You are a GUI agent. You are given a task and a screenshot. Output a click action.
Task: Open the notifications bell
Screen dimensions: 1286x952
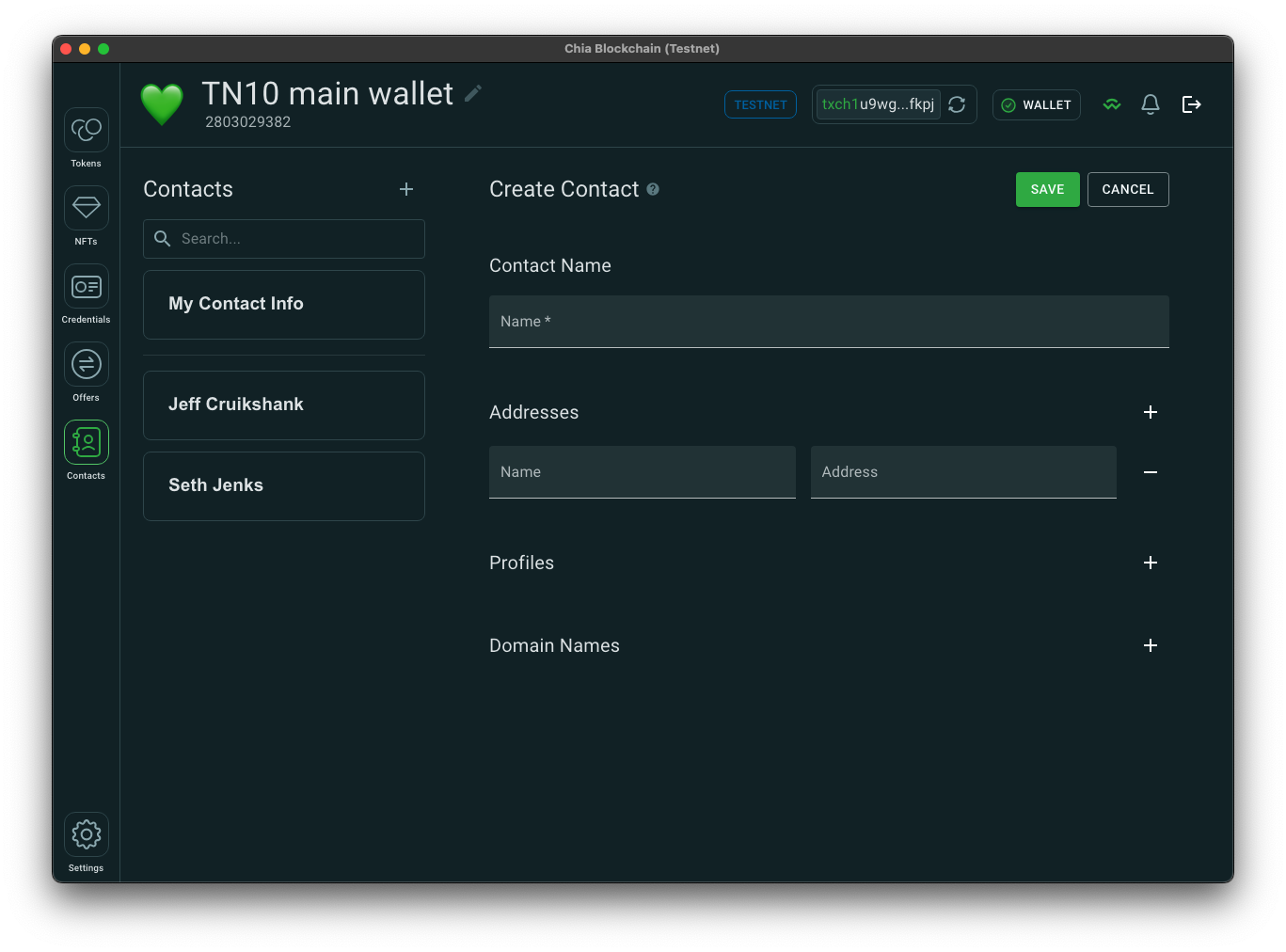pyautogui.click(x=1150, y=104)
